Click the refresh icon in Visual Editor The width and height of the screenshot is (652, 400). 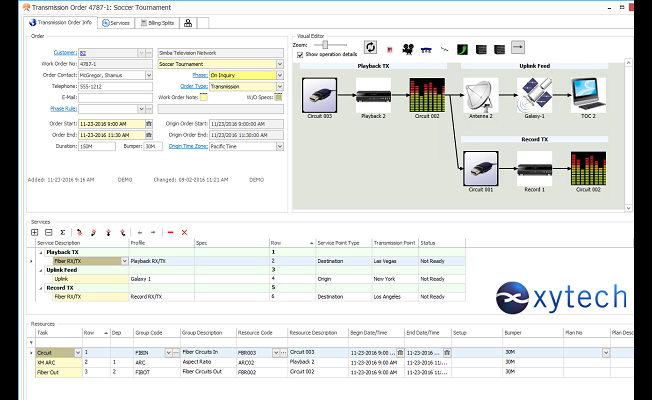point(370,47)
